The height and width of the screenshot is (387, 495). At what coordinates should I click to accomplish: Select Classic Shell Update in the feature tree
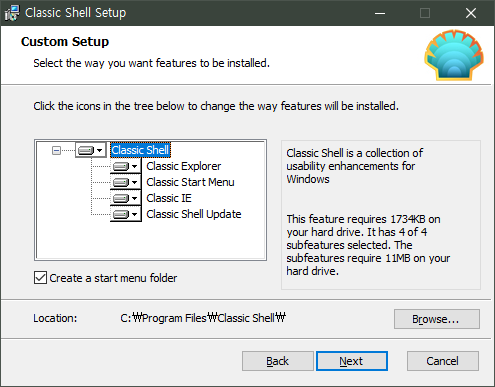click(194, 214)
